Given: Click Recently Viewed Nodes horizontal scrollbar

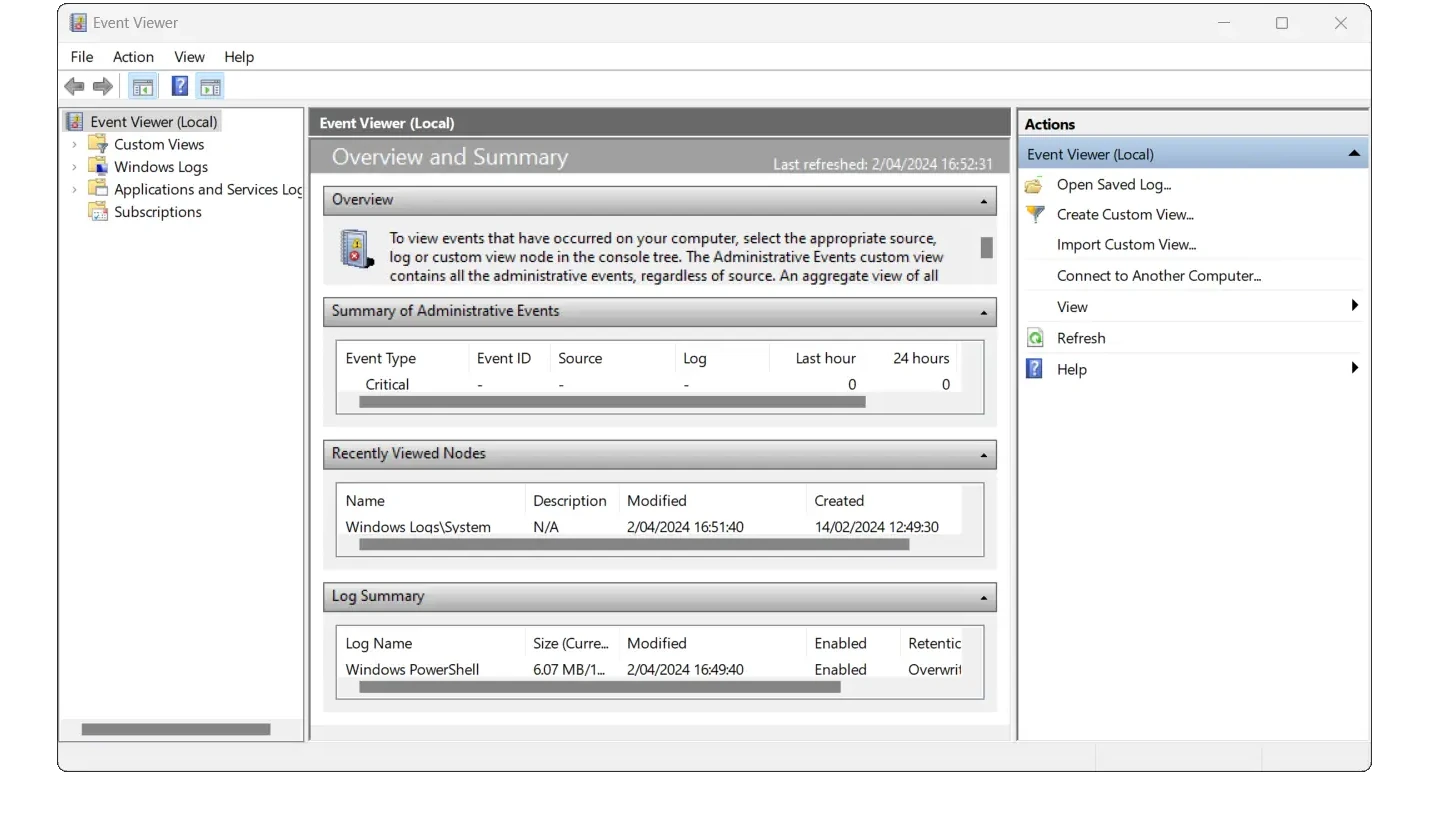Looking at the screenshot, I should tap(634, 545).
